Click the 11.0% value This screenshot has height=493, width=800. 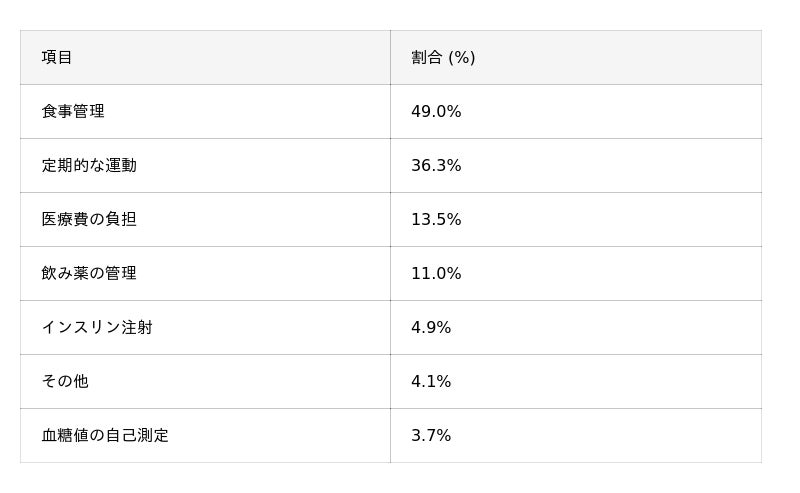[436, 274]
